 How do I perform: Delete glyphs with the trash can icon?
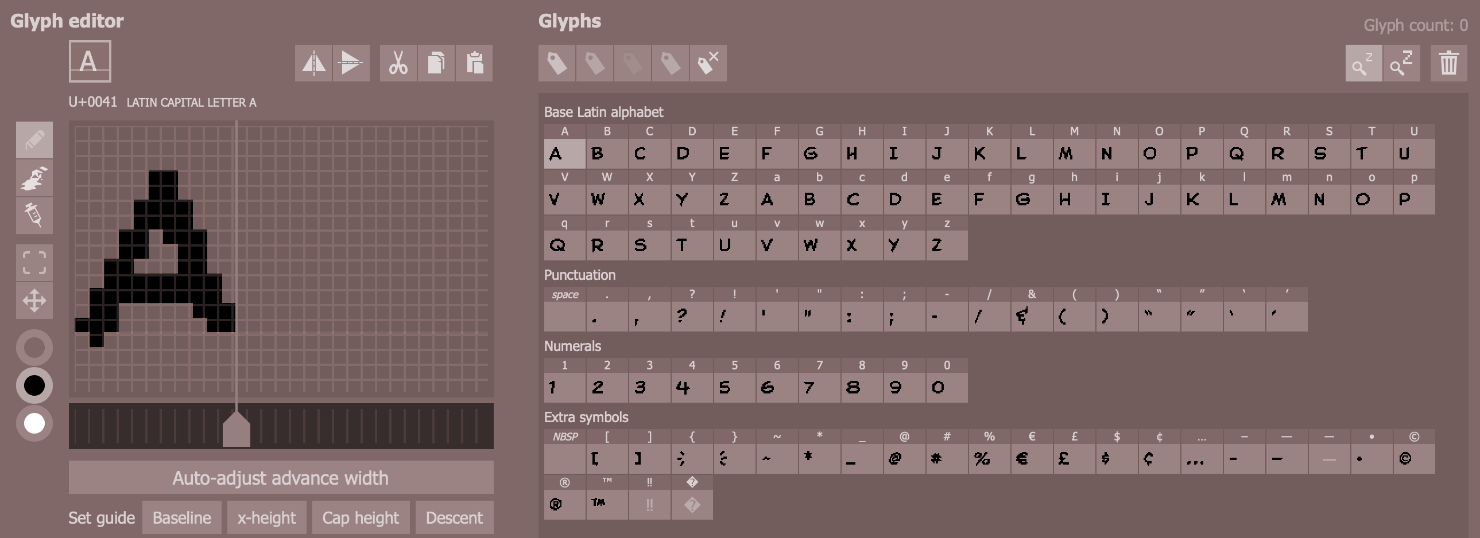click(1449, 63)
